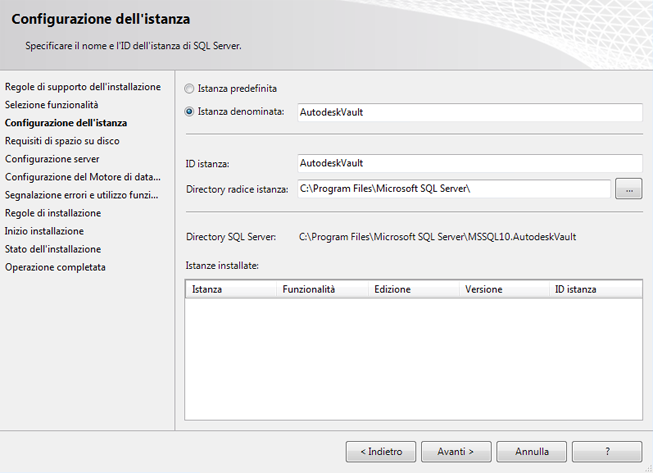Select Requisiti di spazio su disco step

pos(62,141)
